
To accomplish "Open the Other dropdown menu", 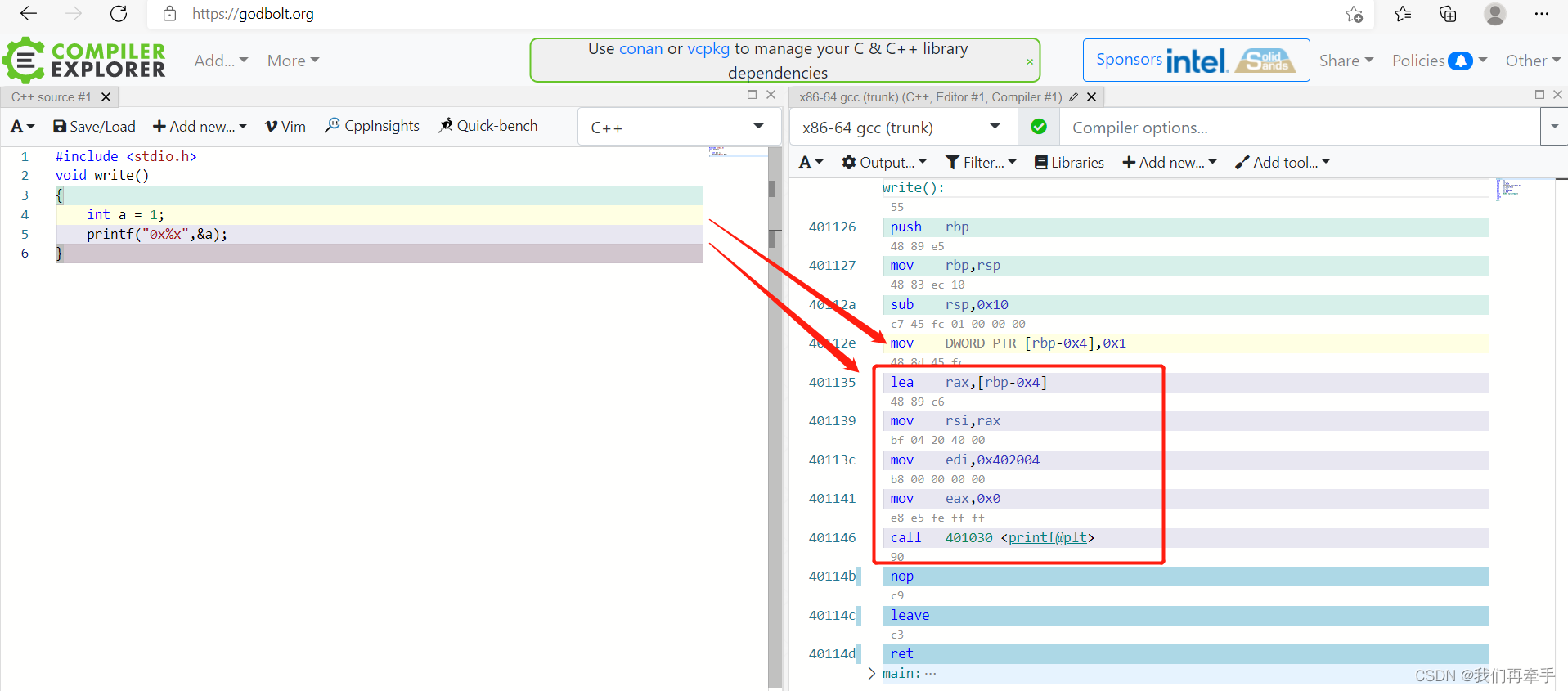I will click(1533, 61).
